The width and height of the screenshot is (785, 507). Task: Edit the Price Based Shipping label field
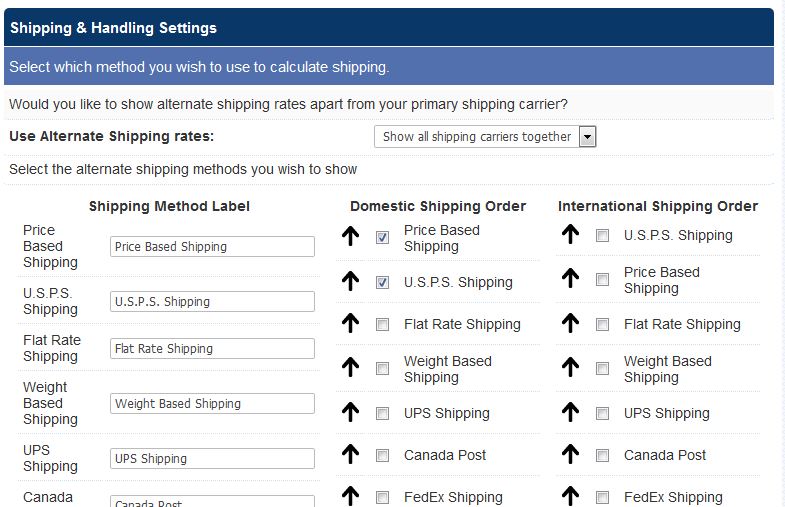pos(212,247)
